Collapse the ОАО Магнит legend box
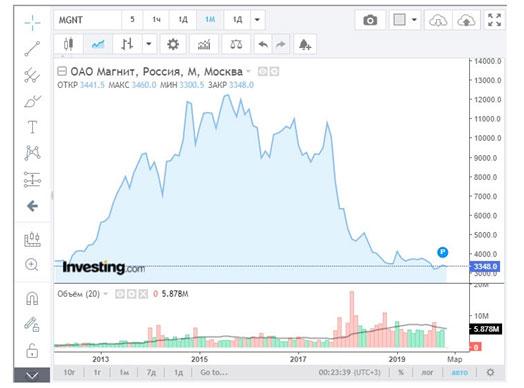The height and width of the screenshot is (388, 524). tap(62, 71)
